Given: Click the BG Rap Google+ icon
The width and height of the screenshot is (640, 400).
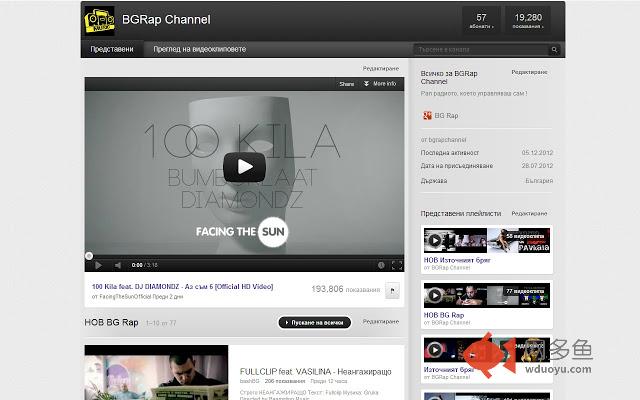Looking at the screenshot, I should pyautogui.click(x=427, y=116).
